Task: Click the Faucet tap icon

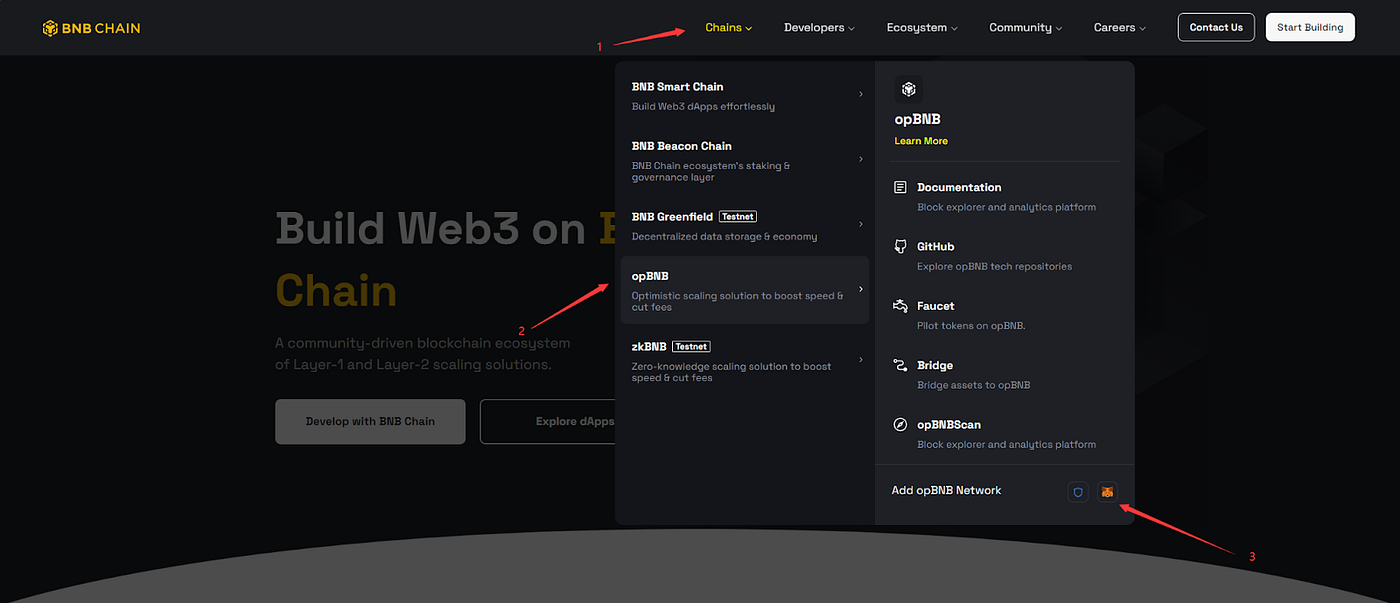Action: pyautogui.click(x=900, y=306)
